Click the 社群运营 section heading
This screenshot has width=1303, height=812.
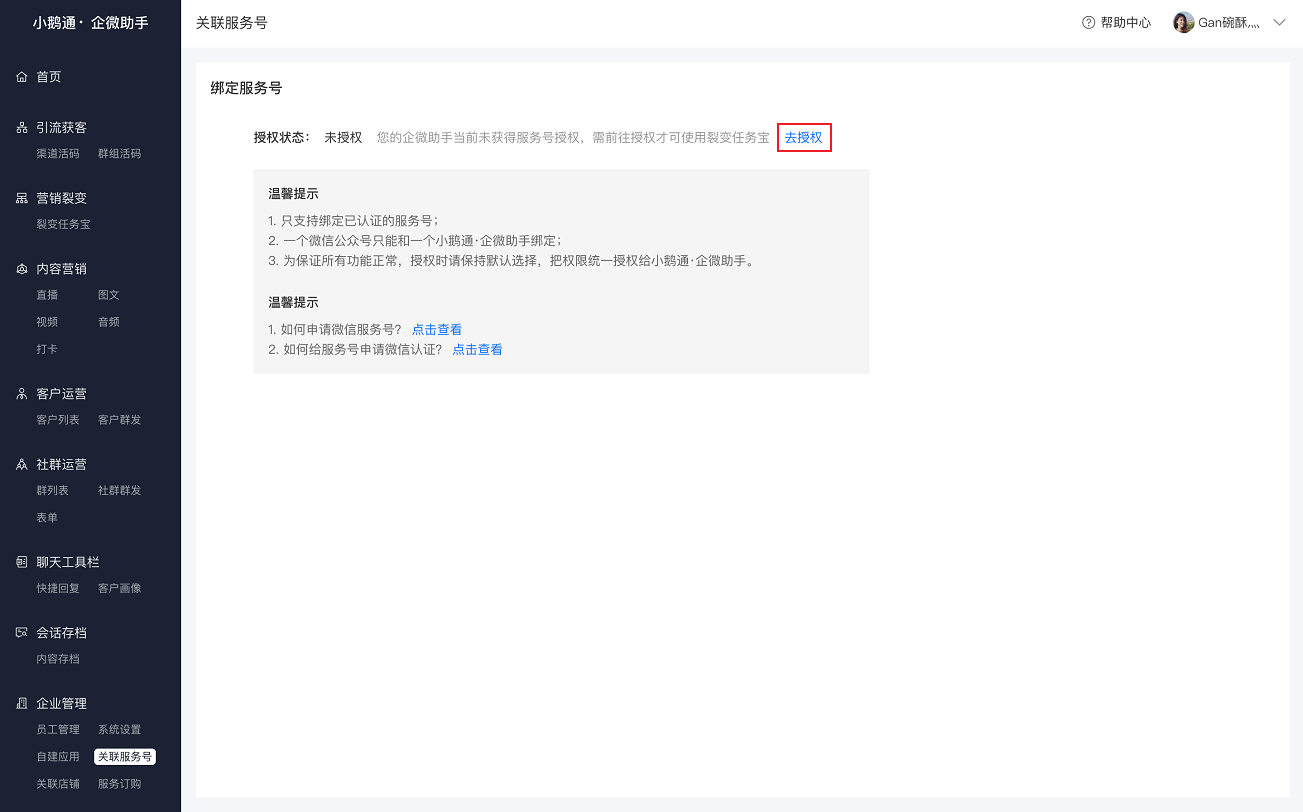pos(62,464)
